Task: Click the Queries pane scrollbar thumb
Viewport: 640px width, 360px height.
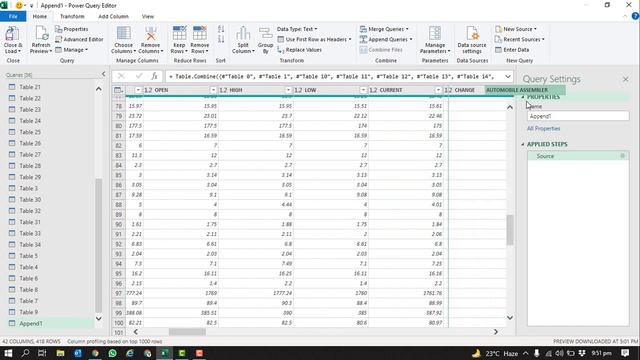Action: coord(98,245)
